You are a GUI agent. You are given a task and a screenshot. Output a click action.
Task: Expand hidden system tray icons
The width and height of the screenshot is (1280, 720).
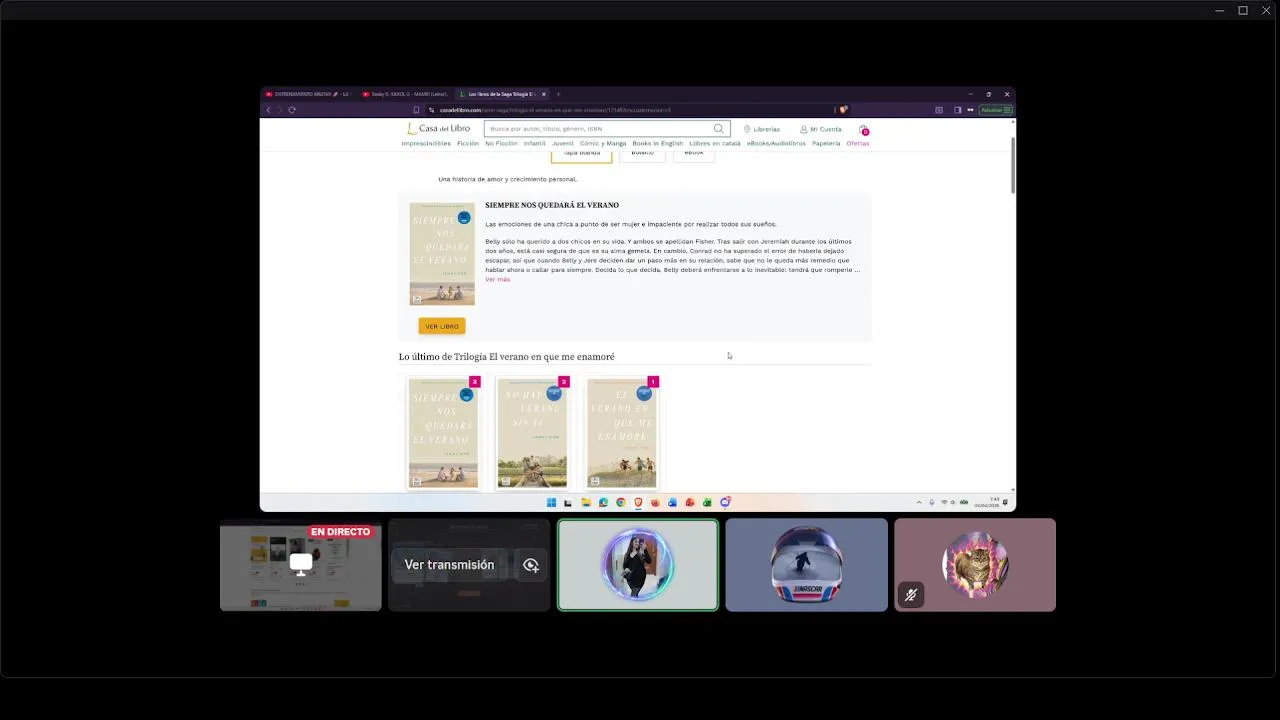pos(919,502)
